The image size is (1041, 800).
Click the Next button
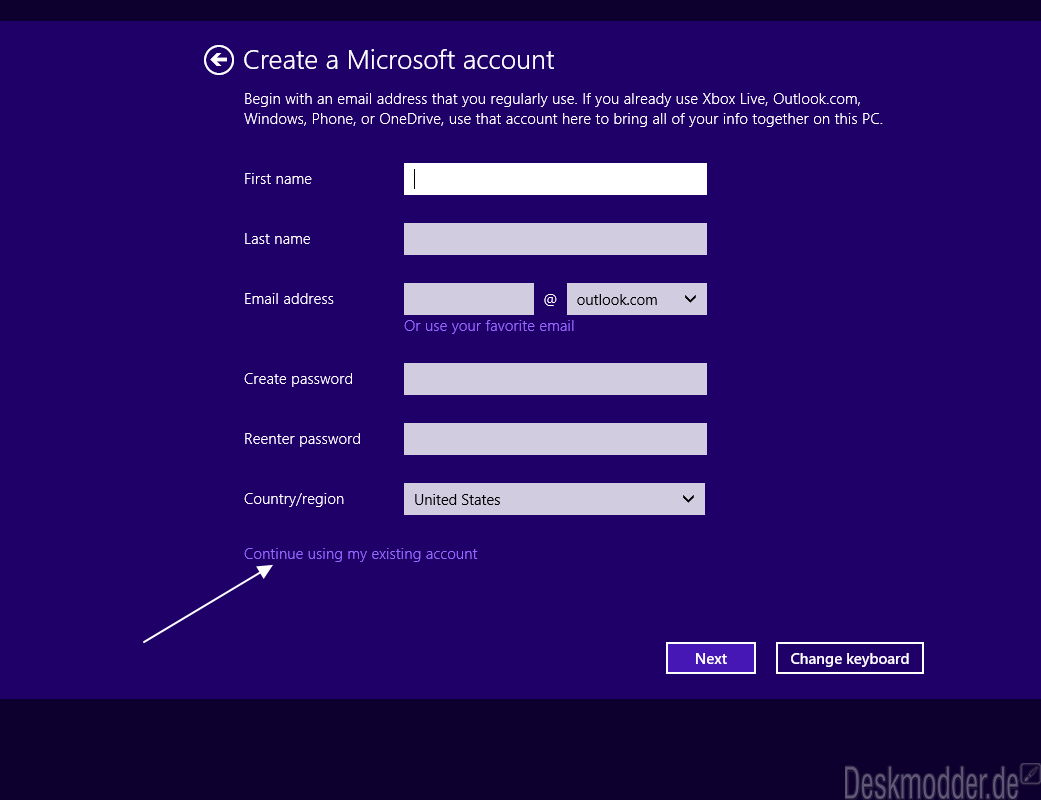tap(711, 658)
